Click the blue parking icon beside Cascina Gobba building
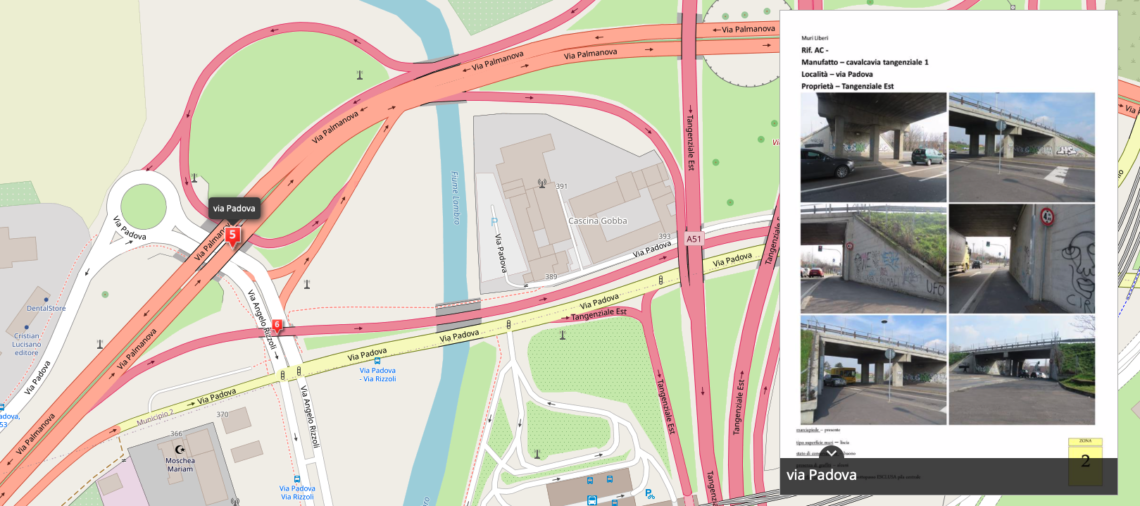Viewport: 1140px width, 506px height. (x=493, y=219)
